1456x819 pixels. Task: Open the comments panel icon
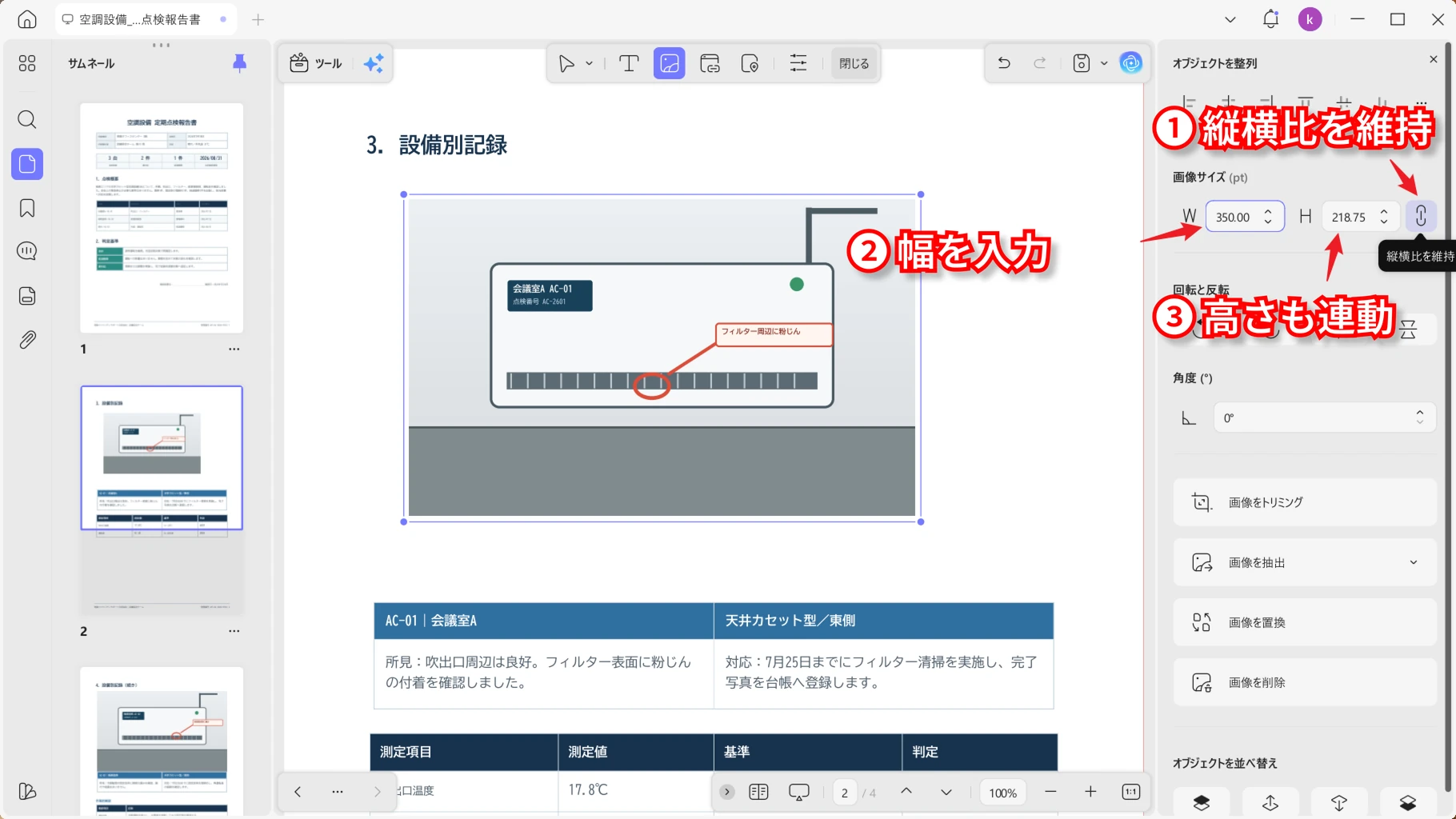pos(27,251)
